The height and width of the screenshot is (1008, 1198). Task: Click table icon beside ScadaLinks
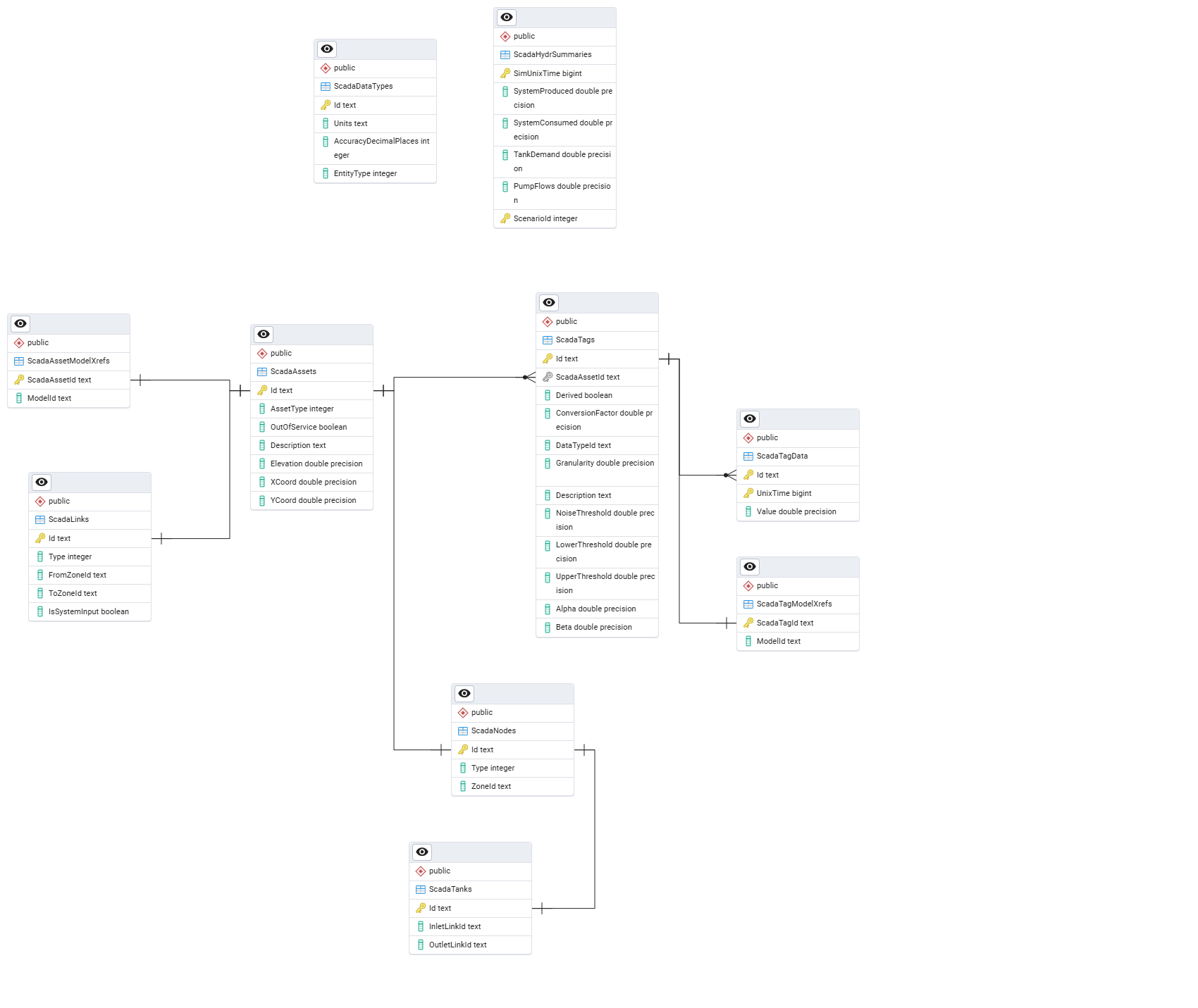pyautogui.click(x=40, y=520)
